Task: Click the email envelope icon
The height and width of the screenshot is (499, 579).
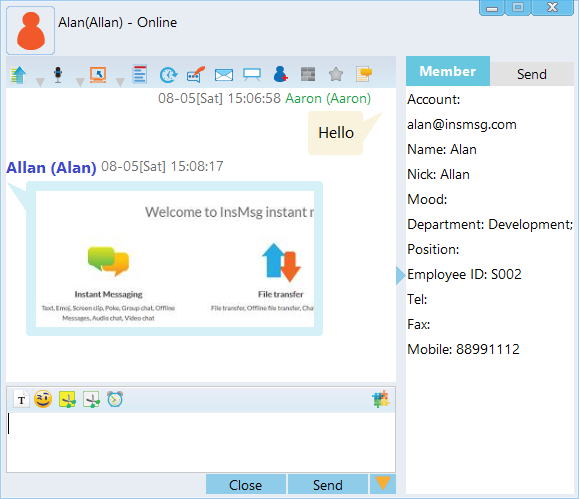Action: point(224,75)
